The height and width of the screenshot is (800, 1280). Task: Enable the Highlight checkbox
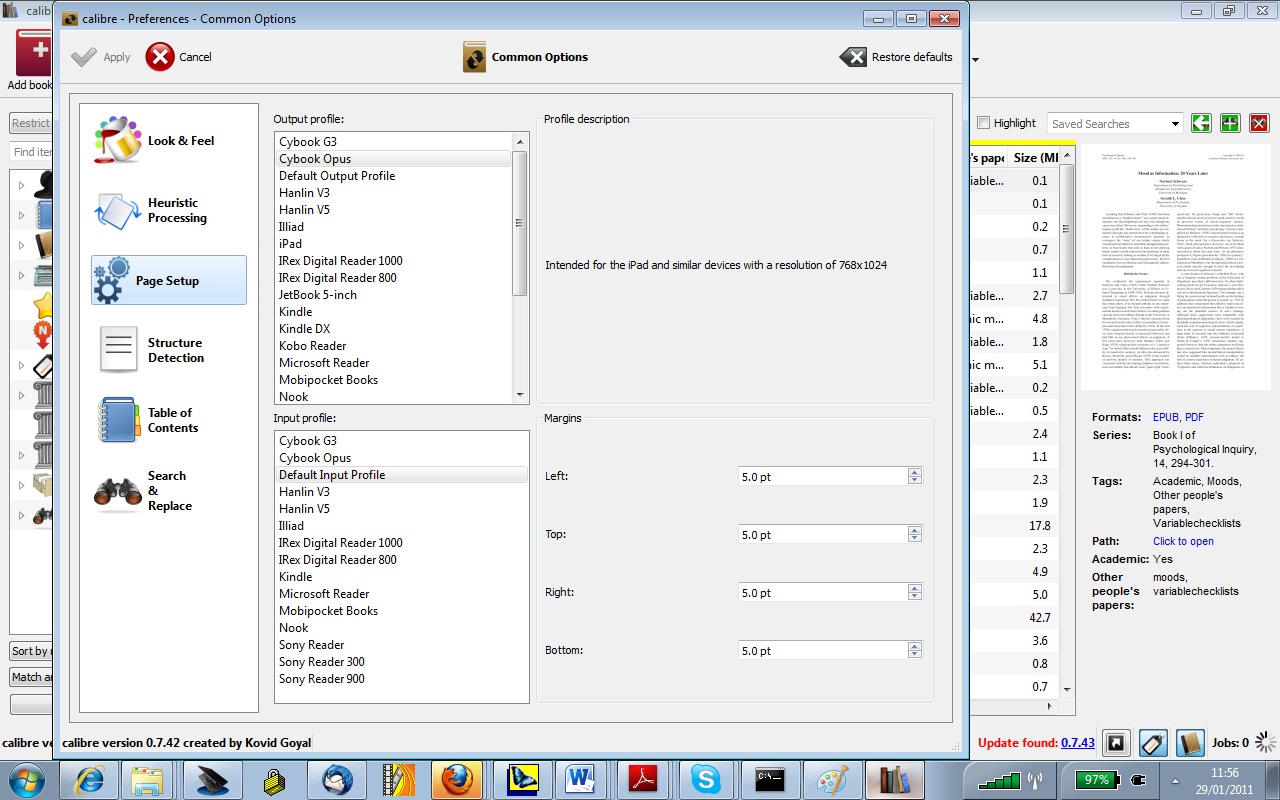pos(984,123)
